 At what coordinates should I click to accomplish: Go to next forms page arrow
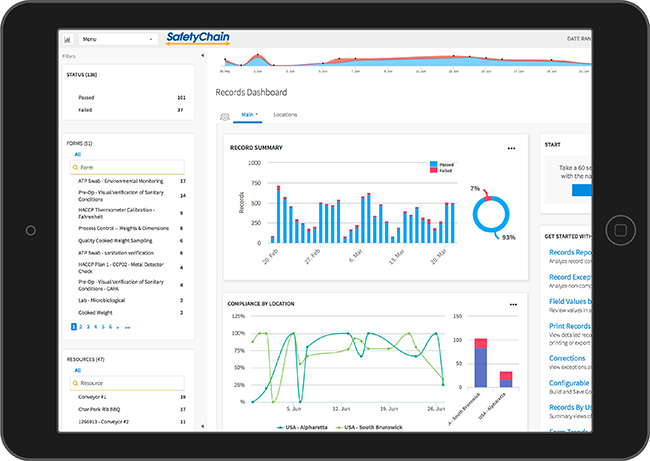(x=118, y=328)
